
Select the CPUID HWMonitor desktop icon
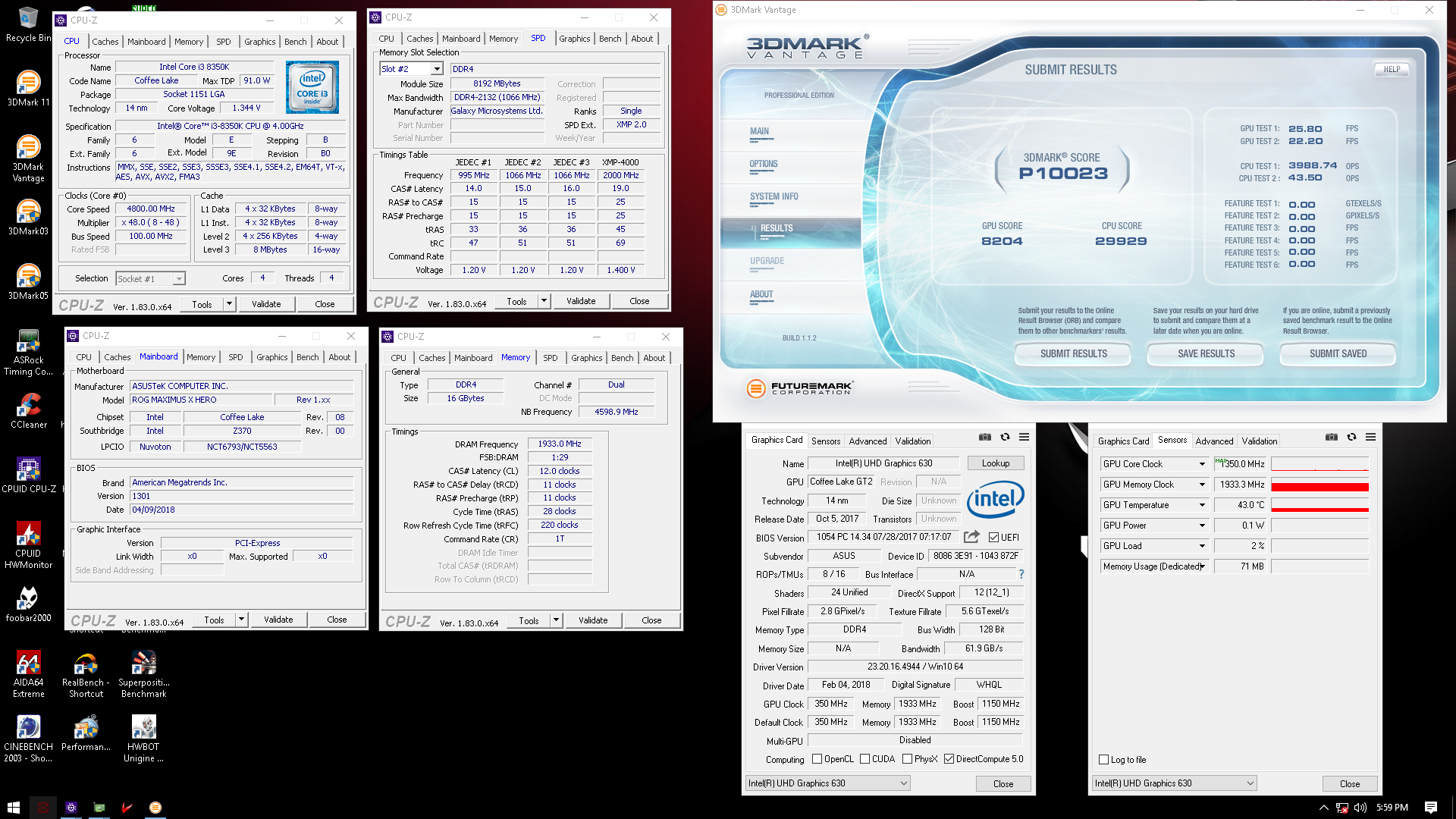click(28, 545)
